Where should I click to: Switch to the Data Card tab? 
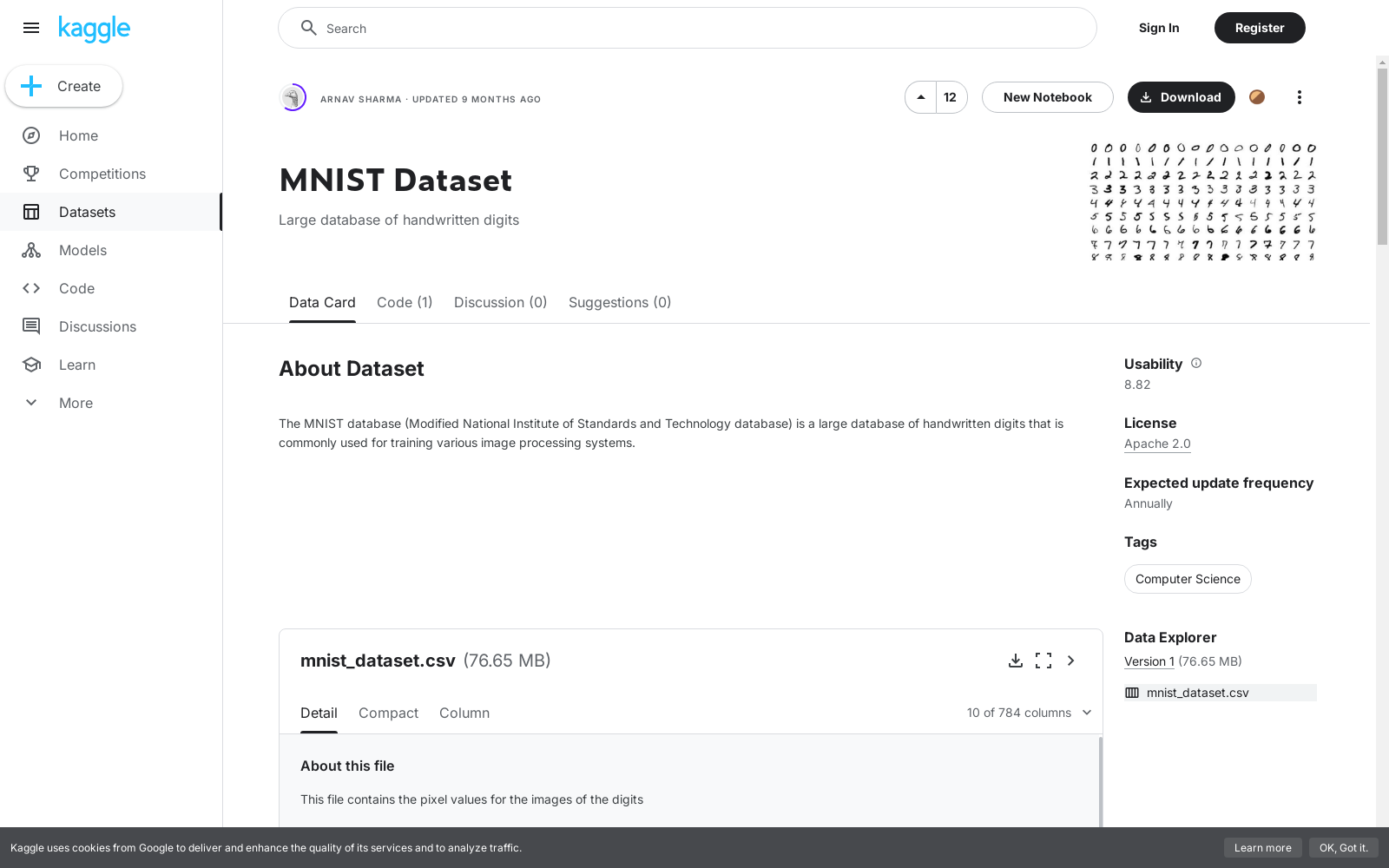322,302
